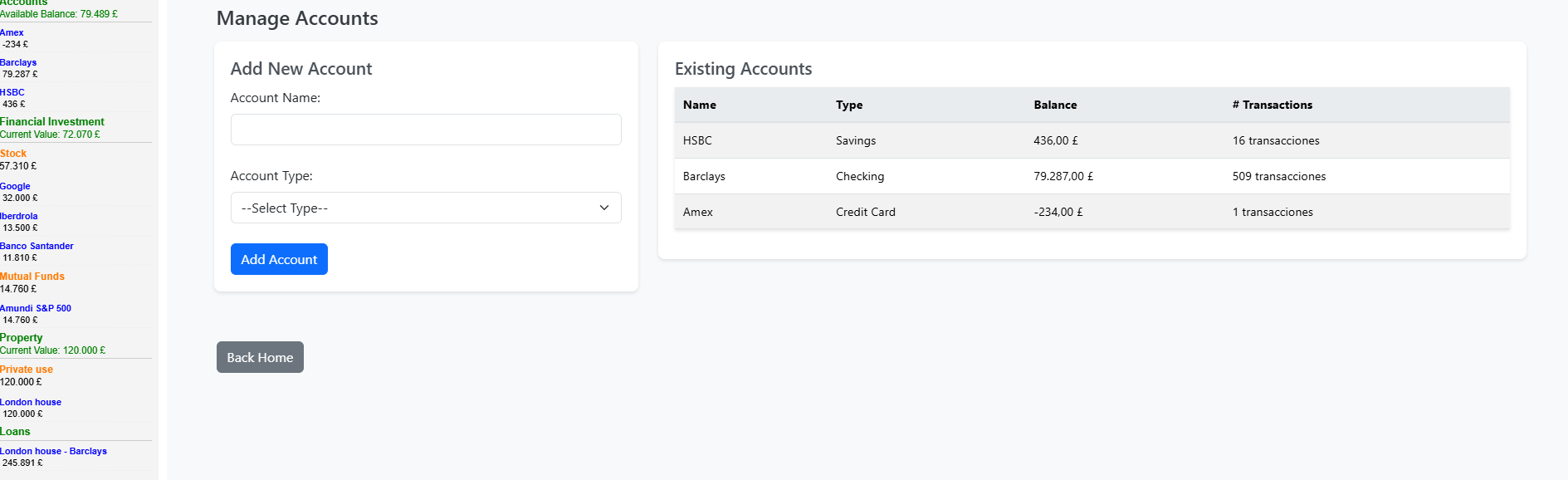1568x480 pixels.
Task: Click the Manage Accounts page heading
Action: (x=297, y=18)
